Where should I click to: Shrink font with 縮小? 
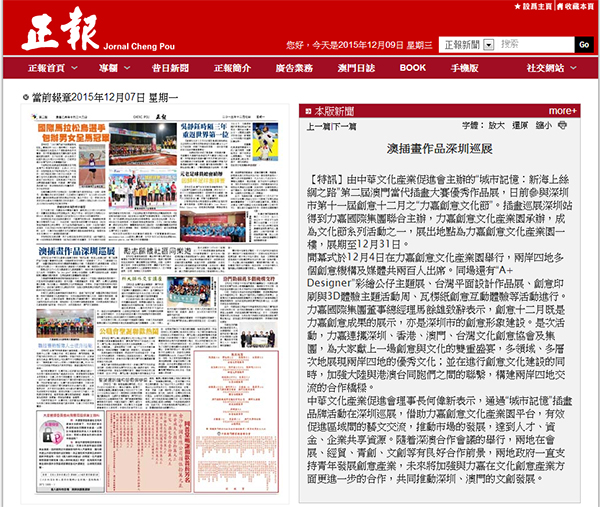coord(543,125)
